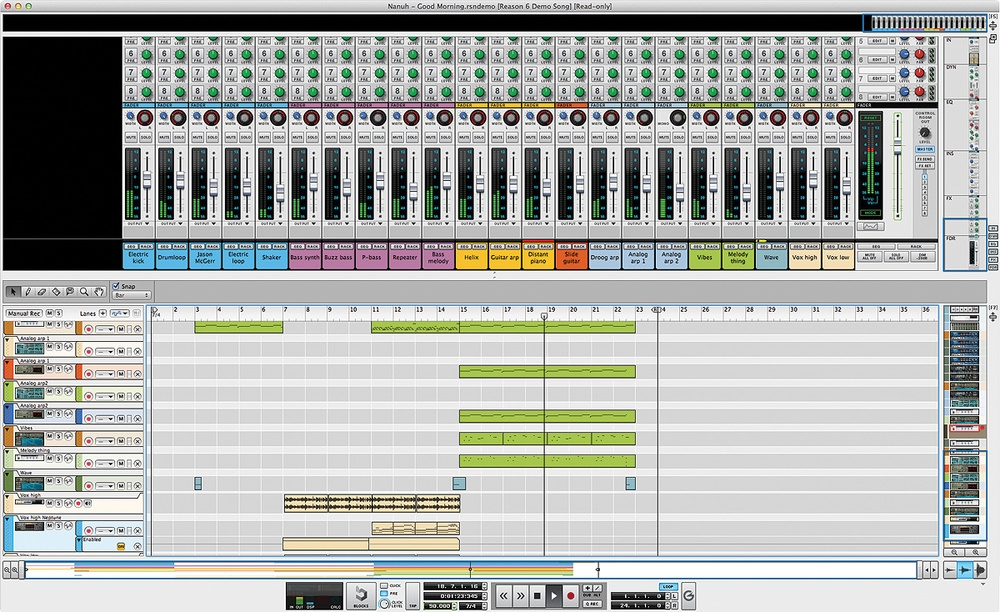Open the Snap value Bar dropdown
1000x612 pixels.
click(x=131, y=296)
